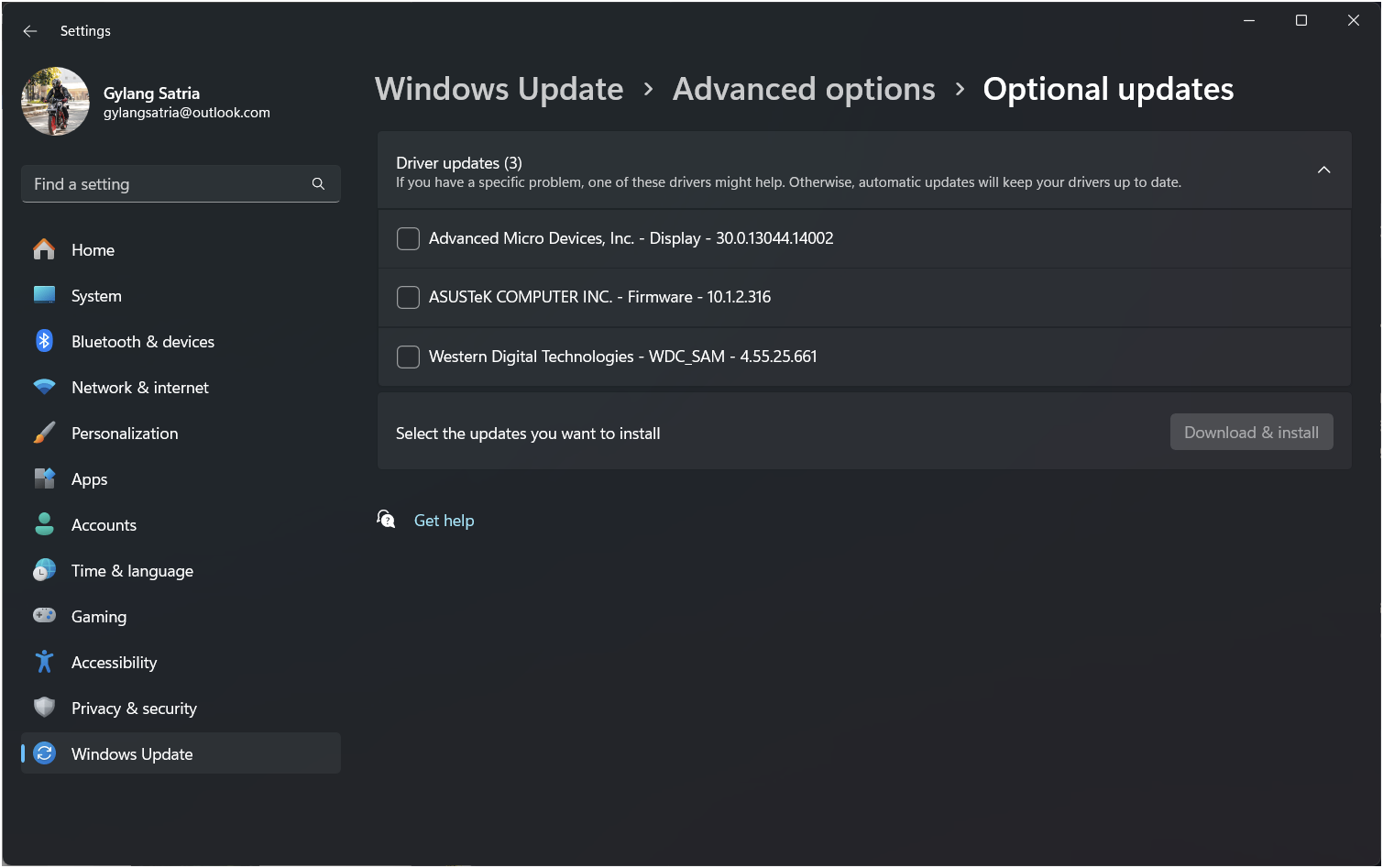Click the Gylang Satria account name

click(x=151, y=93)
